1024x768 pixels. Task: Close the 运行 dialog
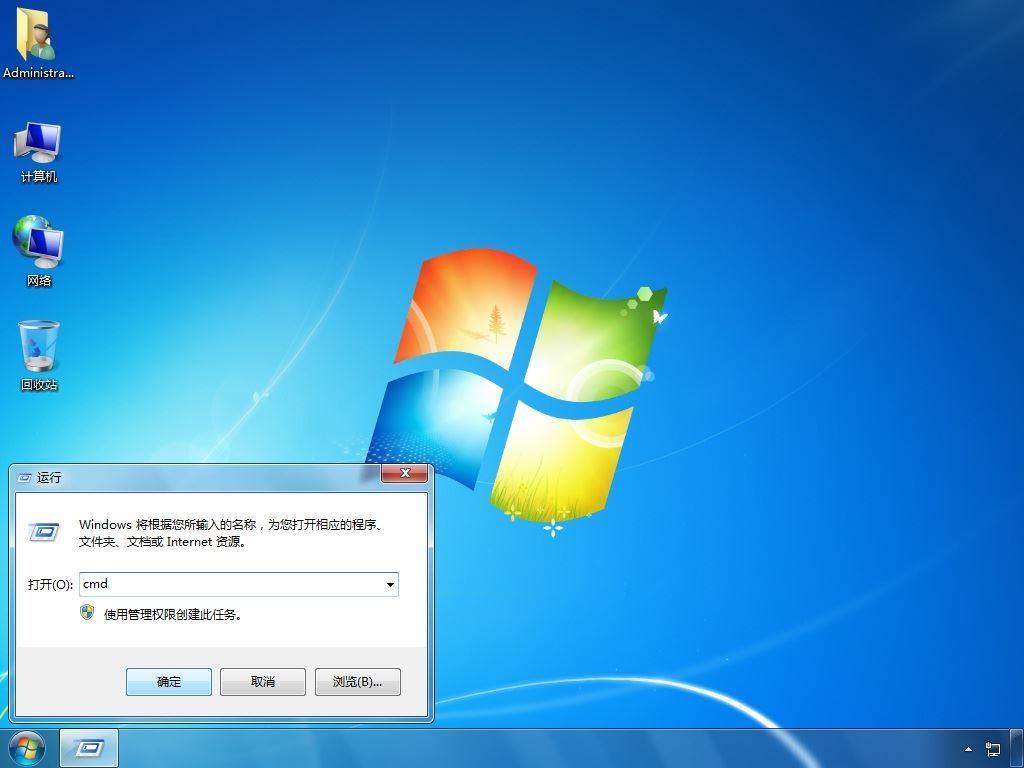pyautogui.click(x=404, y=473)
